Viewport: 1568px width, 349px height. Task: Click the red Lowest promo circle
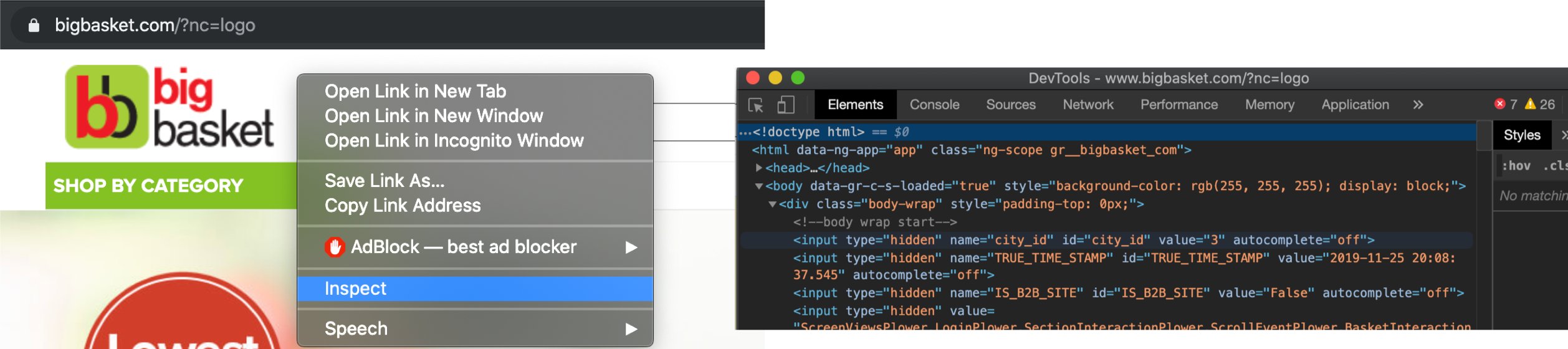click(181, 310)
